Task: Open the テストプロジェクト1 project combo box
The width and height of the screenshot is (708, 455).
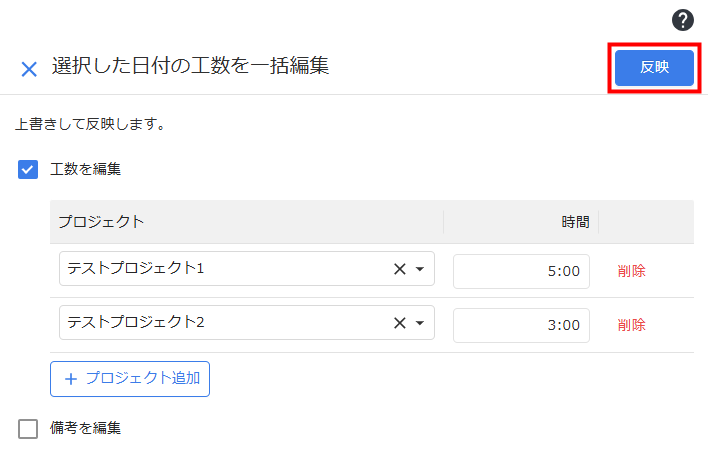Action: pyautogui.click(x=247, y=269)
